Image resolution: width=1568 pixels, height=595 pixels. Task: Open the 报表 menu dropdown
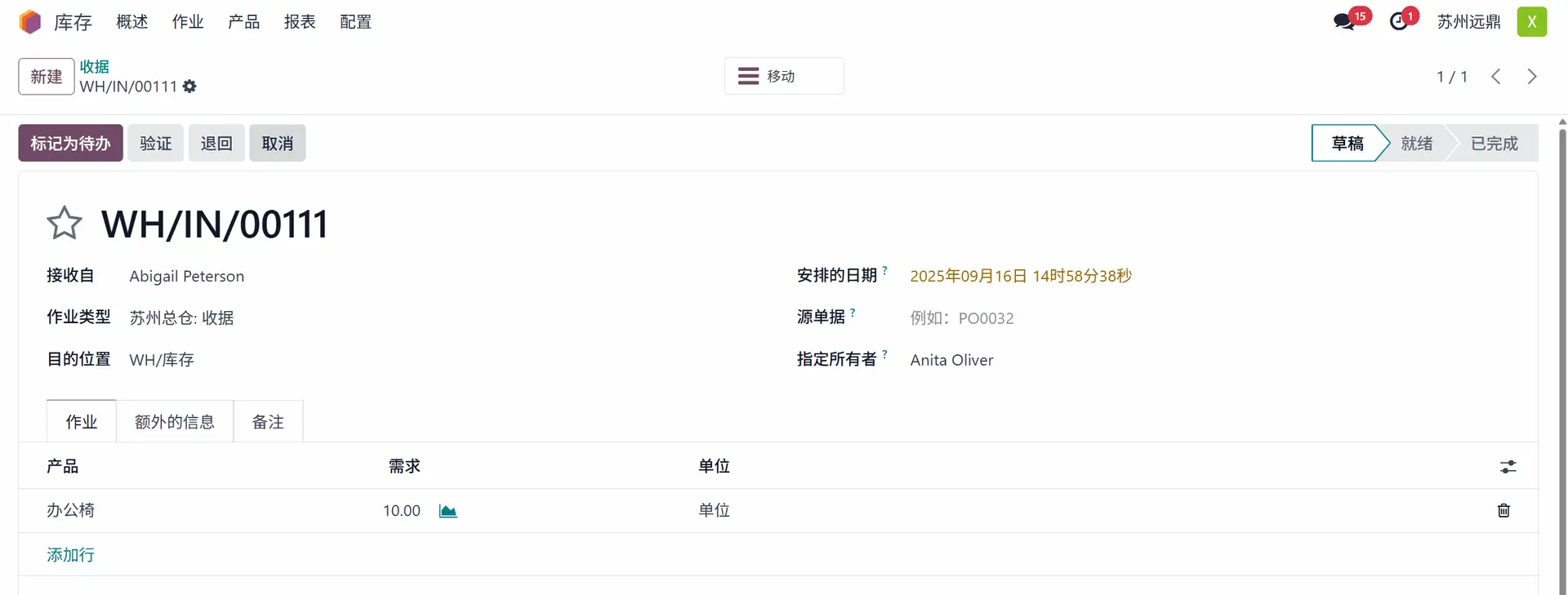tap(300, 22)
